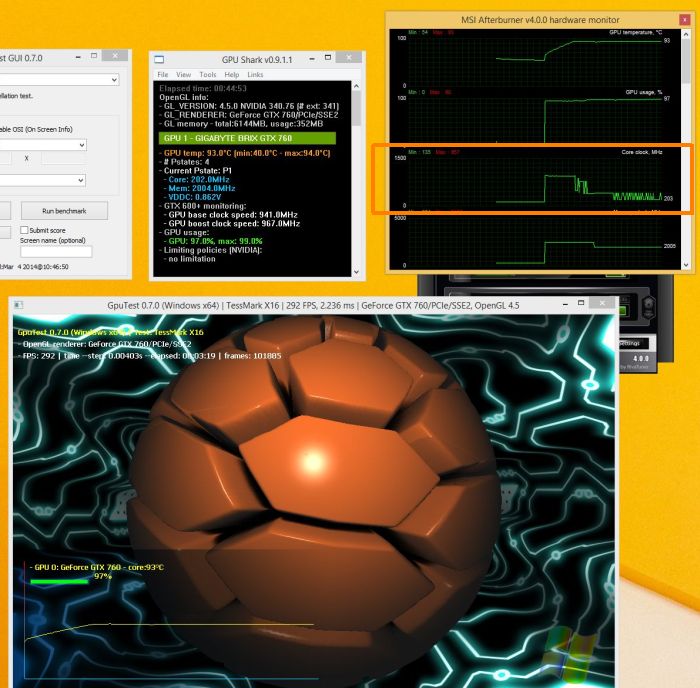Minimize the GPU Shark window
The height and width of the screenshot is (688, 700).
tap(312, 58)
